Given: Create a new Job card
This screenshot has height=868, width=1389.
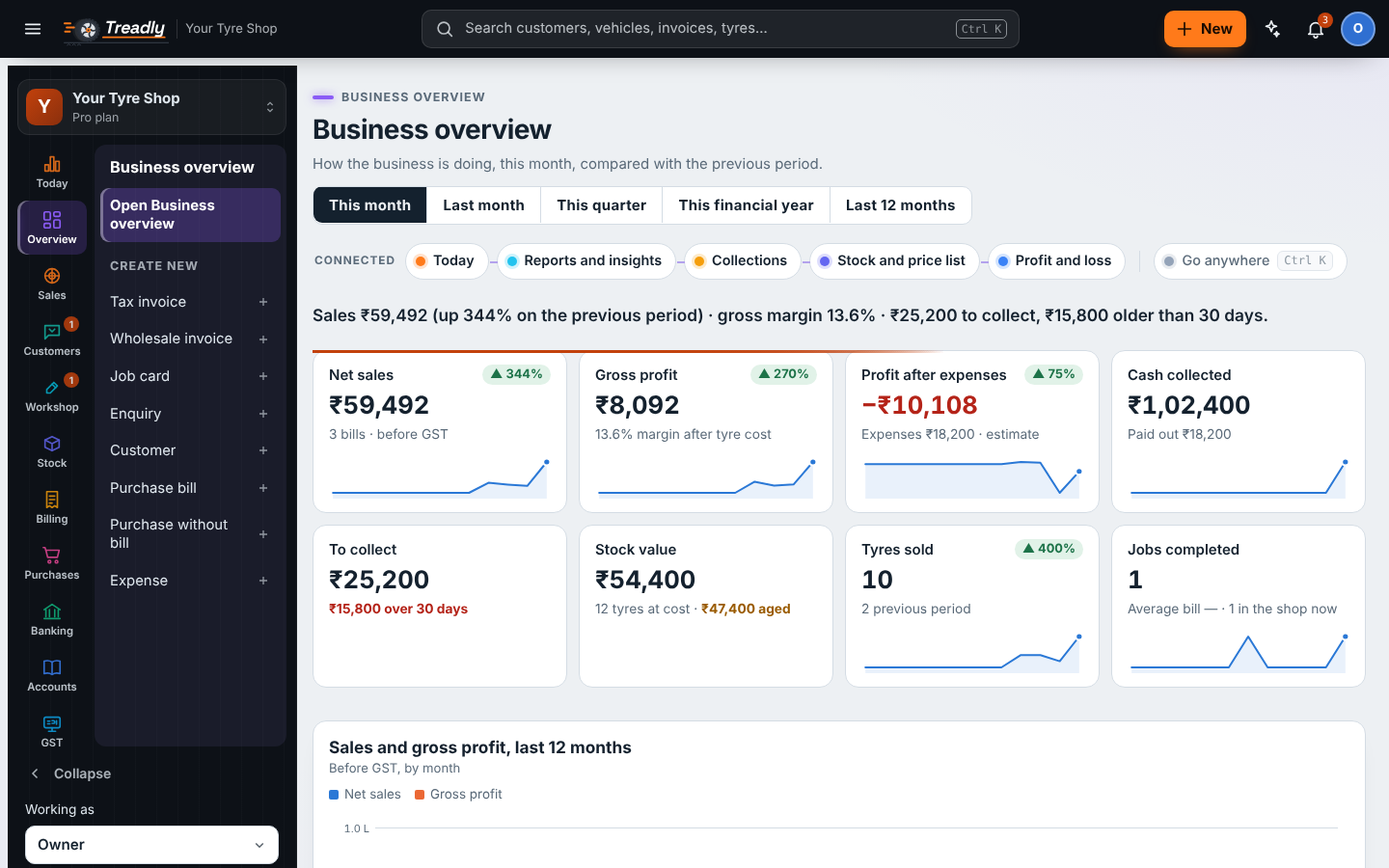Looking at the screenshot, I should (x=190, y=376).
